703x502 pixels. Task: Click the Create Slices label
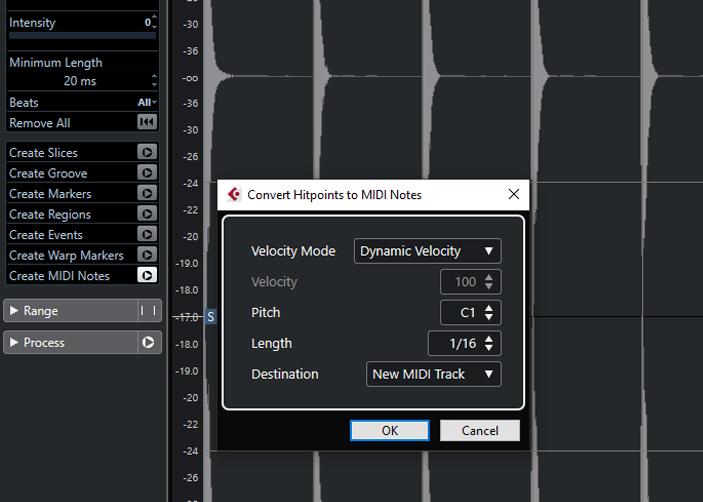(x=43, y=153)
